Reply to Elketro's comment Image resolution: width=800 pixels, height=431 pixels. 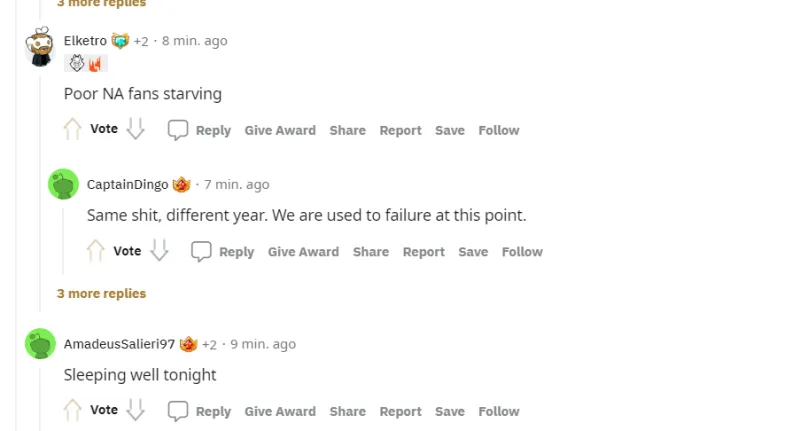coord(199,130)
